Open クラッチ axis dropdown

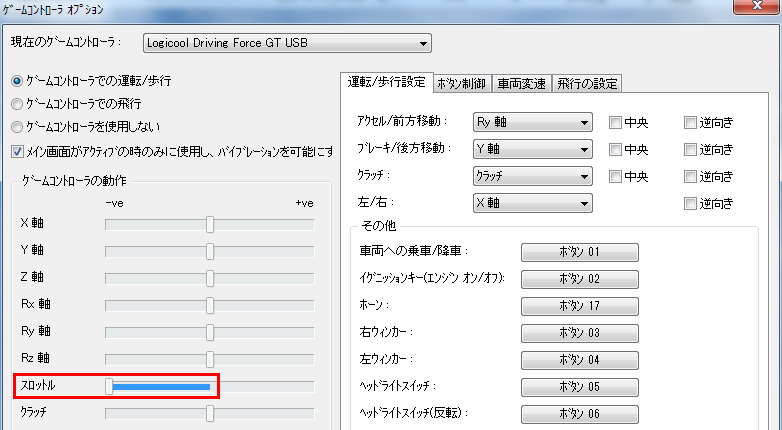[533, 176]
